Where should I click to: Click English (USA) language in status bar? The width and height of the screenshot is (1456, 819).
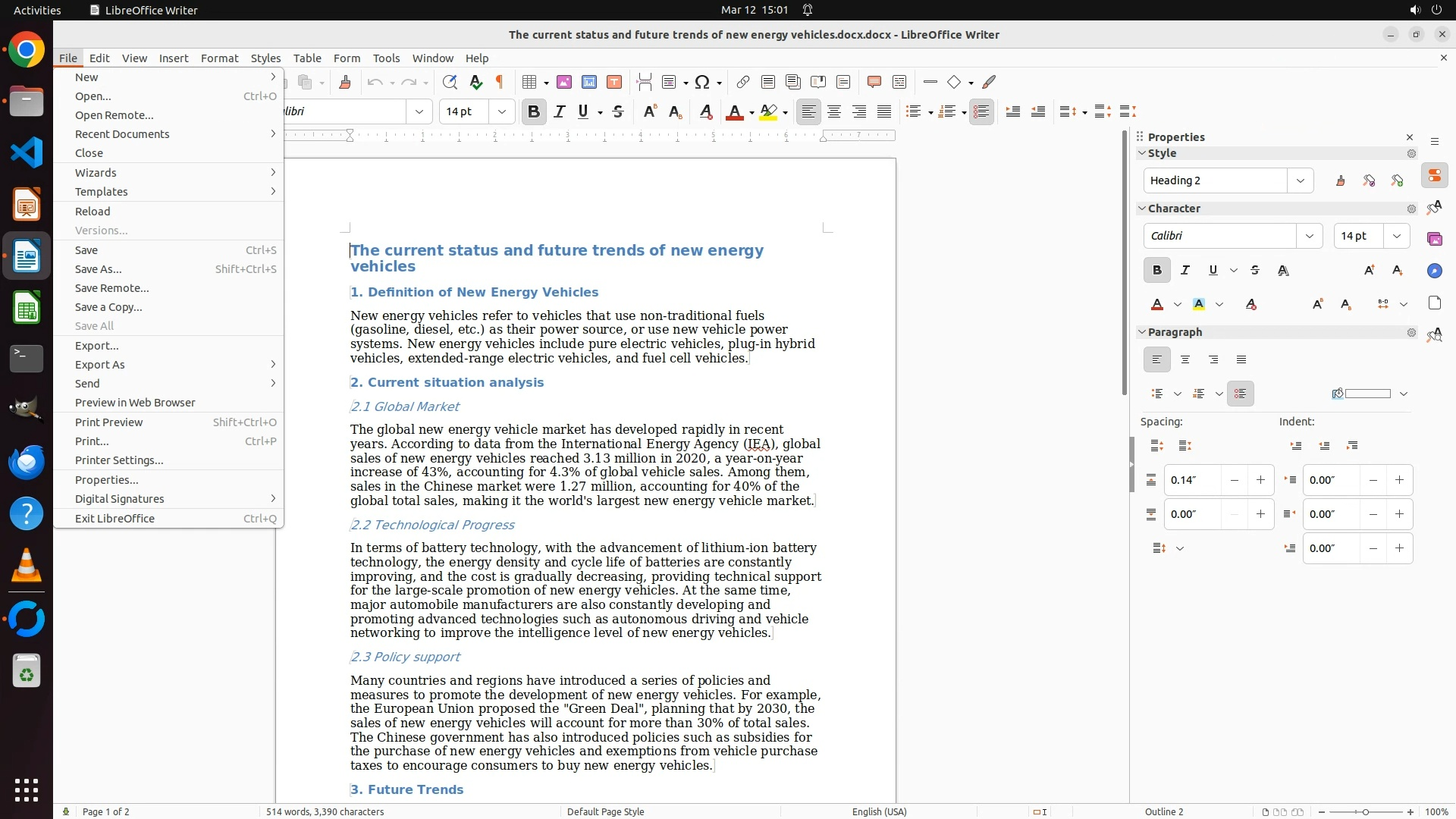coord(879,811)
